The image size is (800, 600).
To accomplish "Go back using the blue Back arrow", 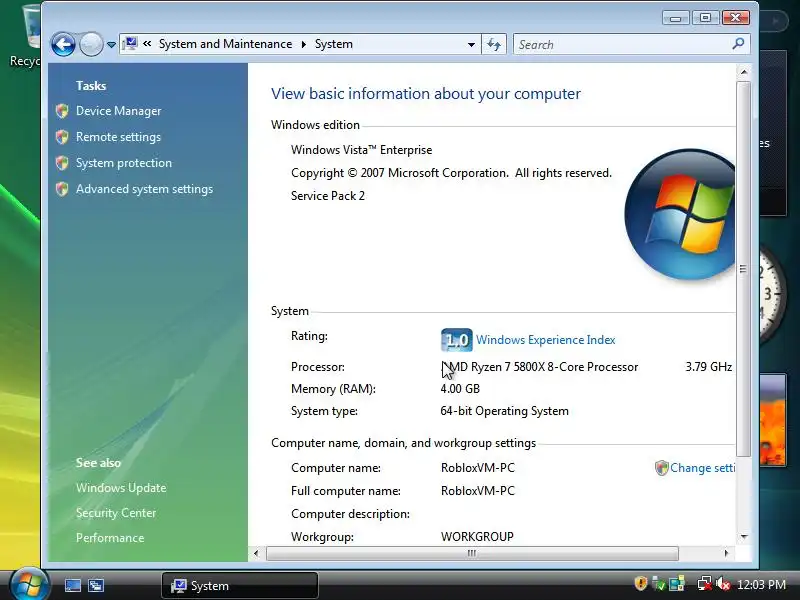I will (64, 44).
